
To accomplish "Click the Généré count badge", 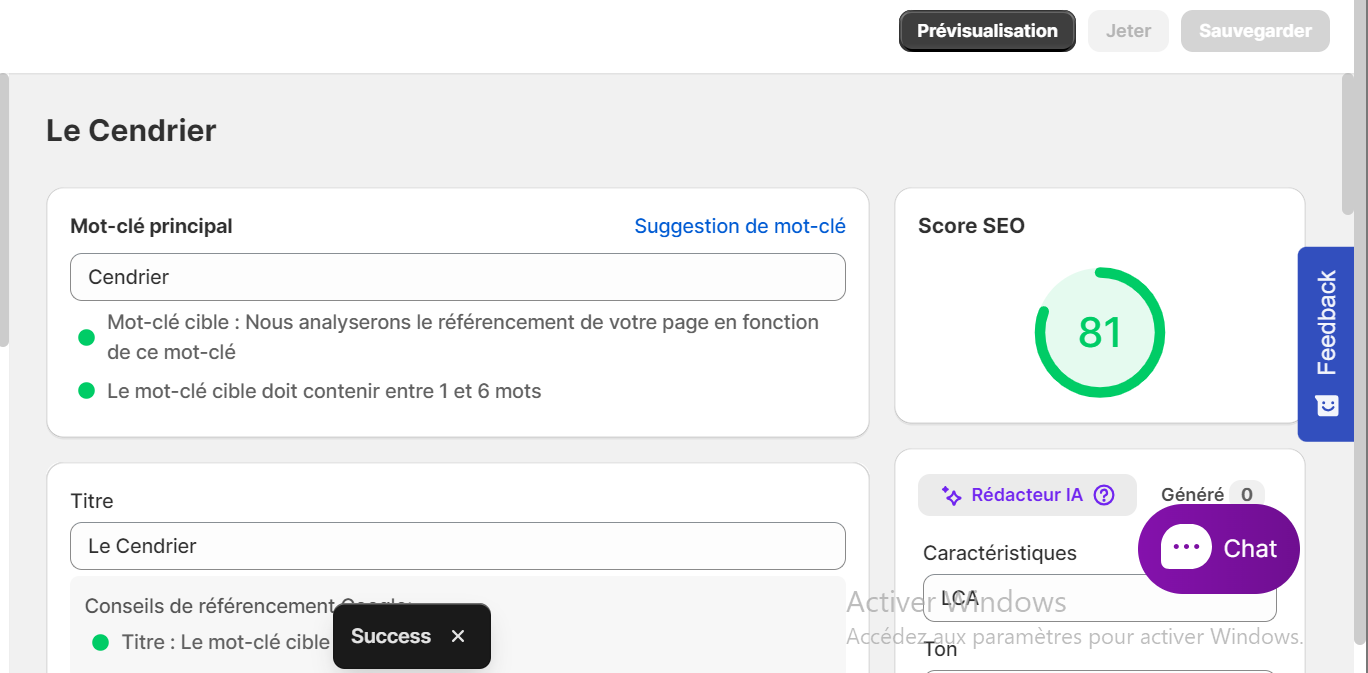I will [1246, 494].
